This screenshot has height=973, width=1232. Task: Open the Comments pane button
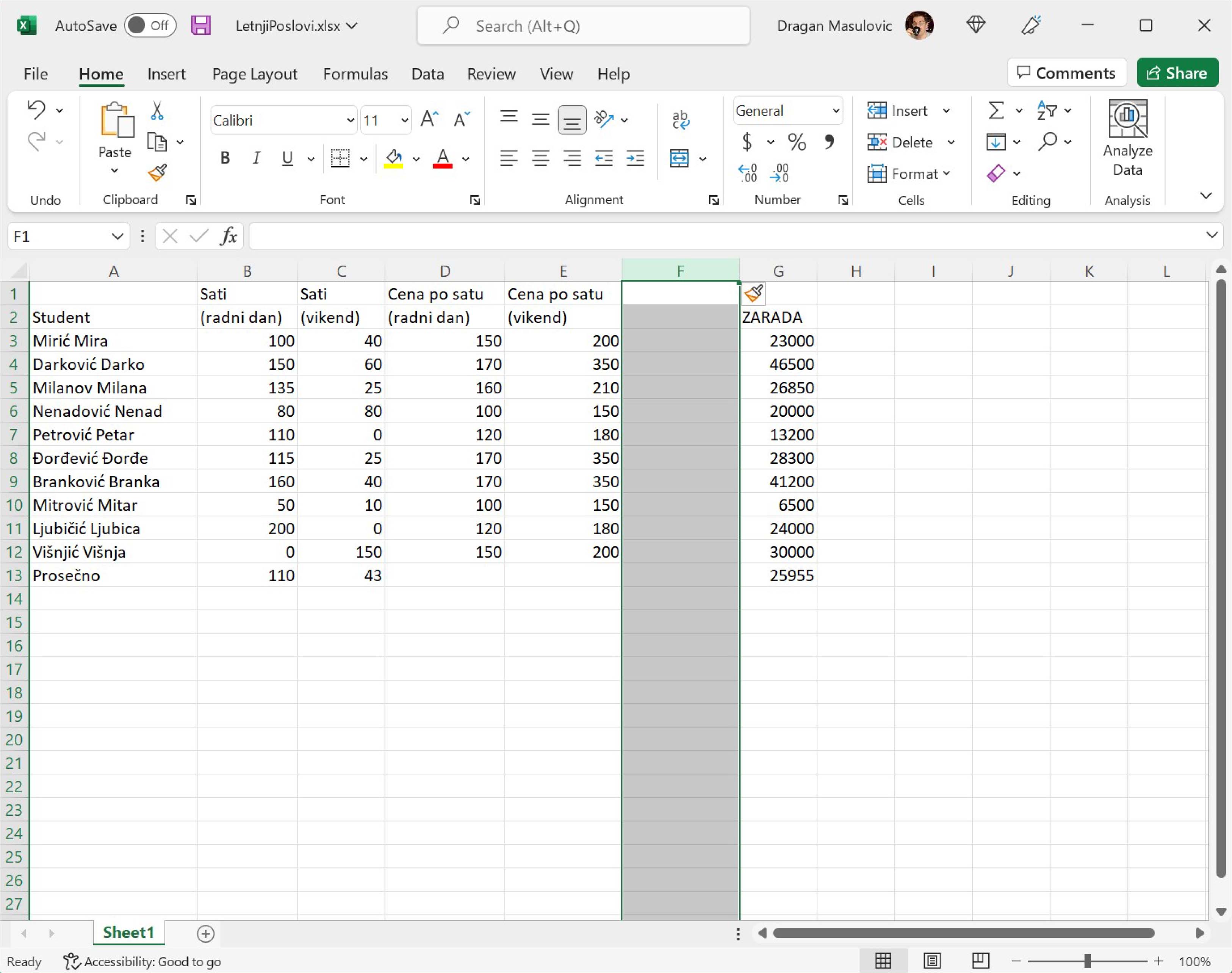coord(1066,73)
